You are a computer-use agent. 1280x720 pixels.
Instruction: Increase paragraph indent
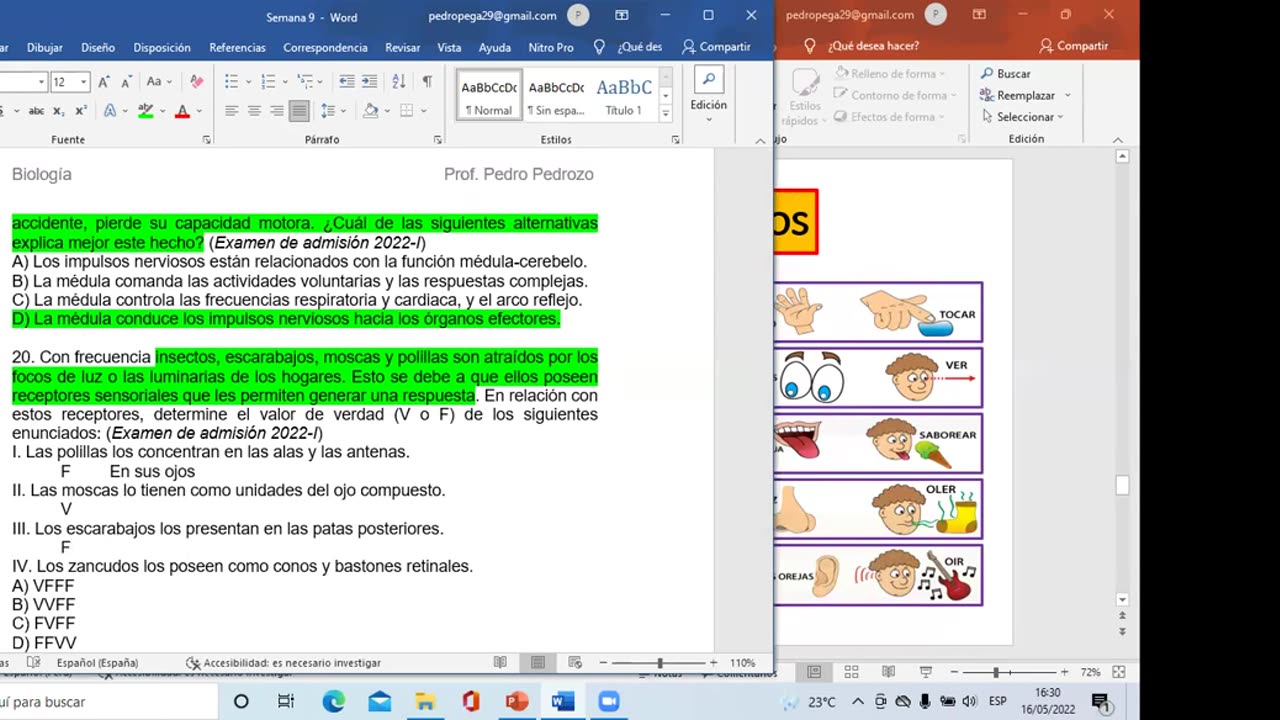click(369, 81)
